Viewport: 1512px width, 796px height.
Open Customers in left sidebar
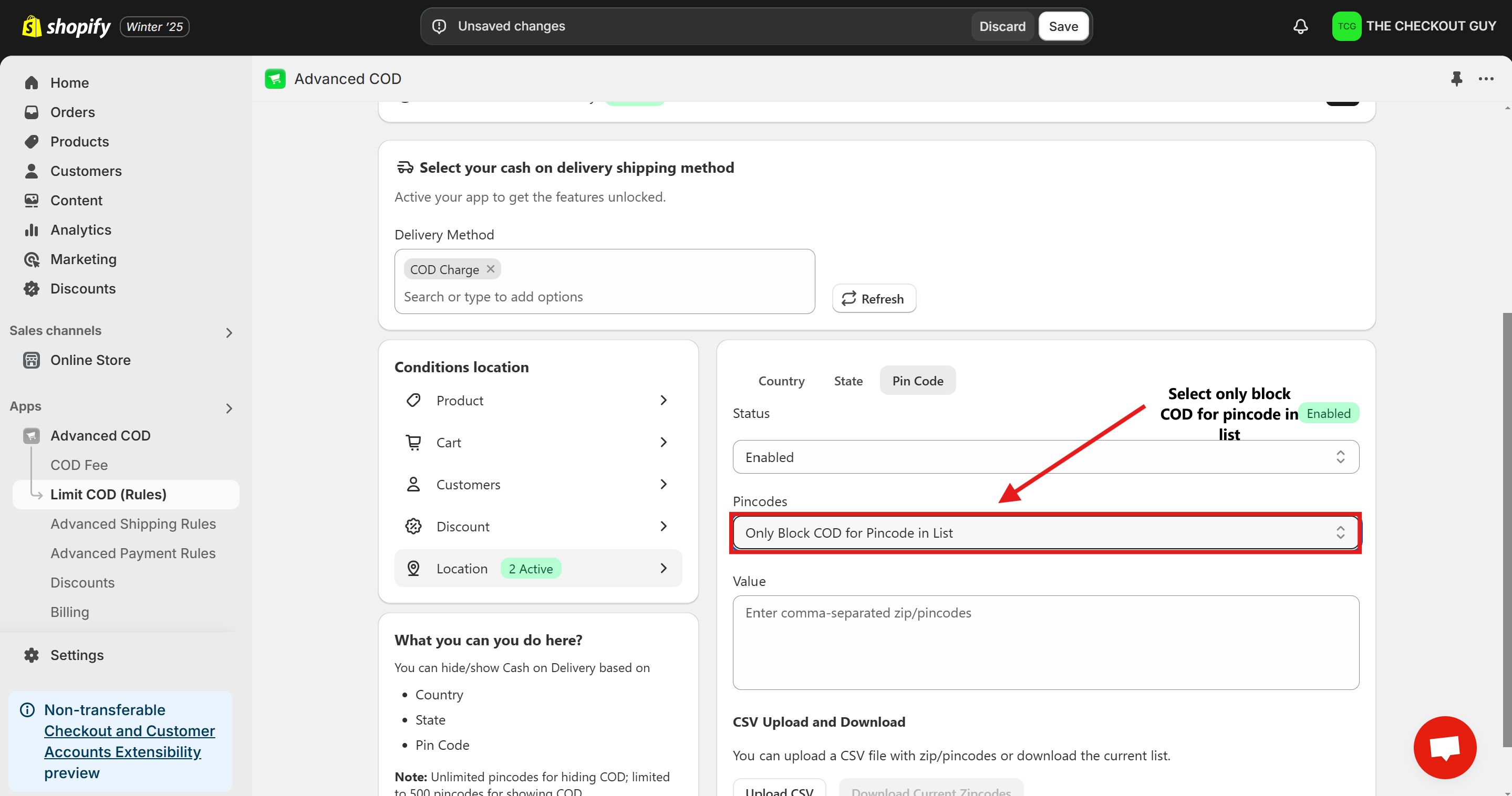[x=86, y=171]
